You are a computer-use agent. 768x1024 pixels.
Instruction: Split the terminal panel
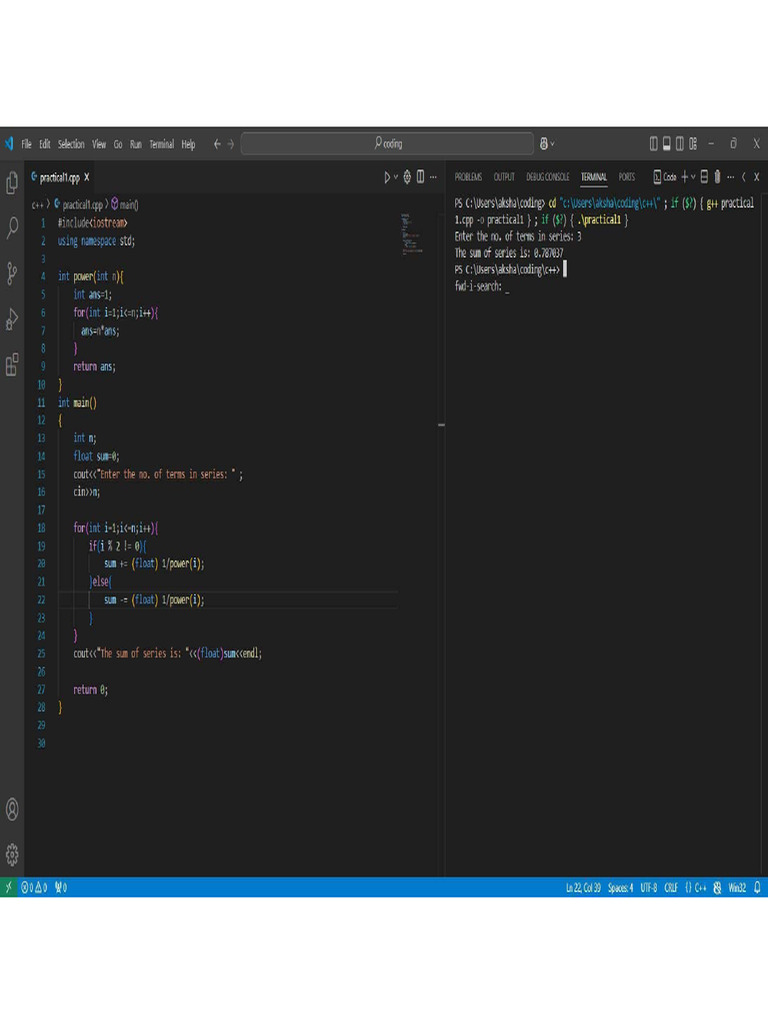point(704,177)
